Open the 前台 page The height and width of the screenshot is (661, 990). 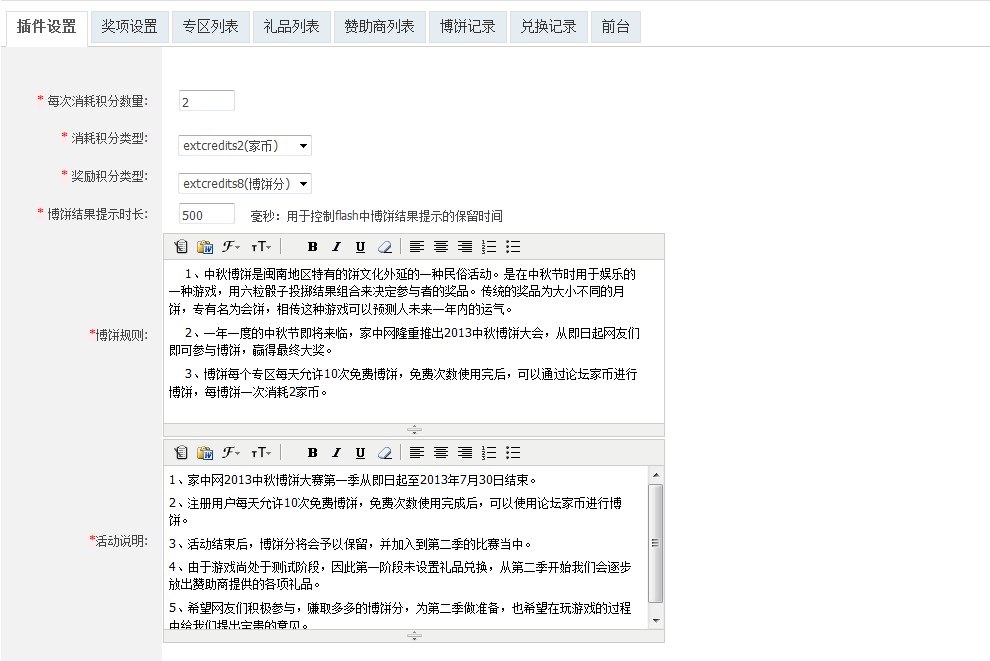point(615,27)
